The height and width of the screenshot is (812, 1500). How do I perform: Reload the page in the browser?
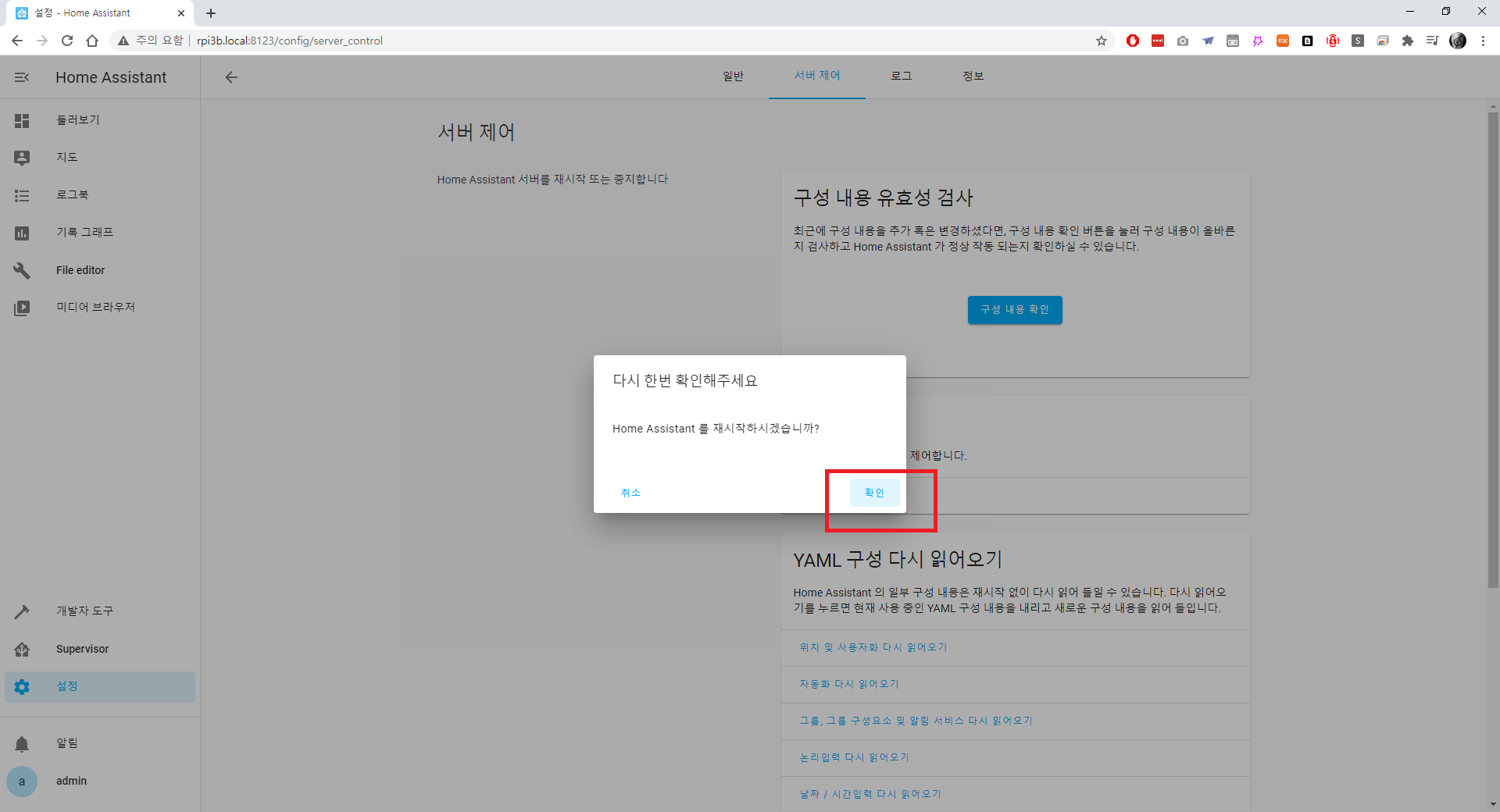[x=67, y=41]
